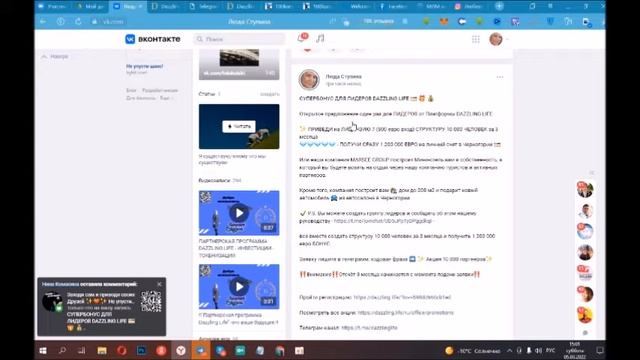Click the Статьи section header
The image size is (640, 360).
207,94
